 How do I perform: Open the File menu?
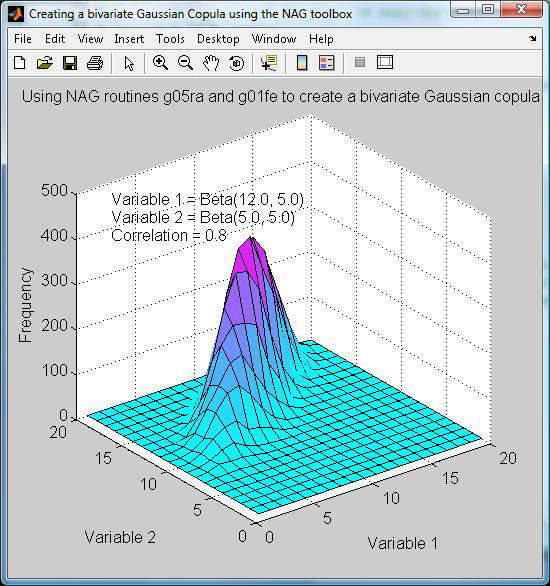(23, 38)
